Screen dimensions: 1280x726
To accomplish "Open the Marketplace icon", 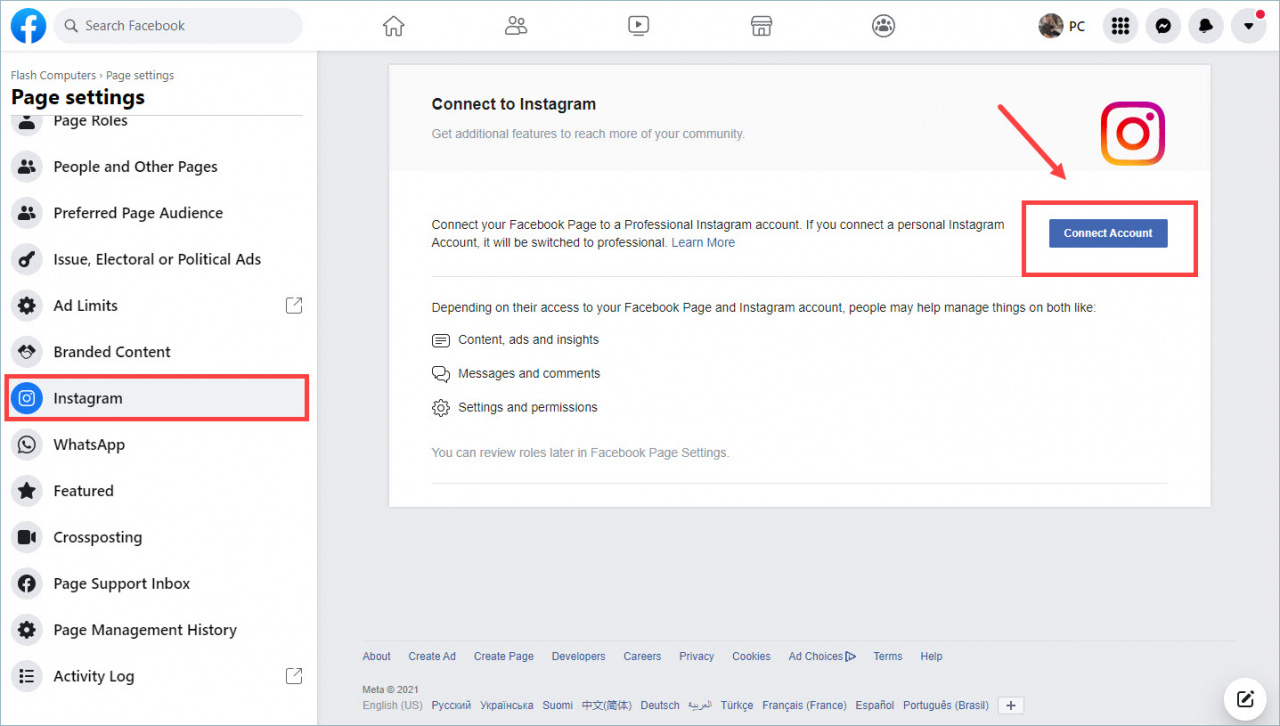I will [x=761, y=26].
